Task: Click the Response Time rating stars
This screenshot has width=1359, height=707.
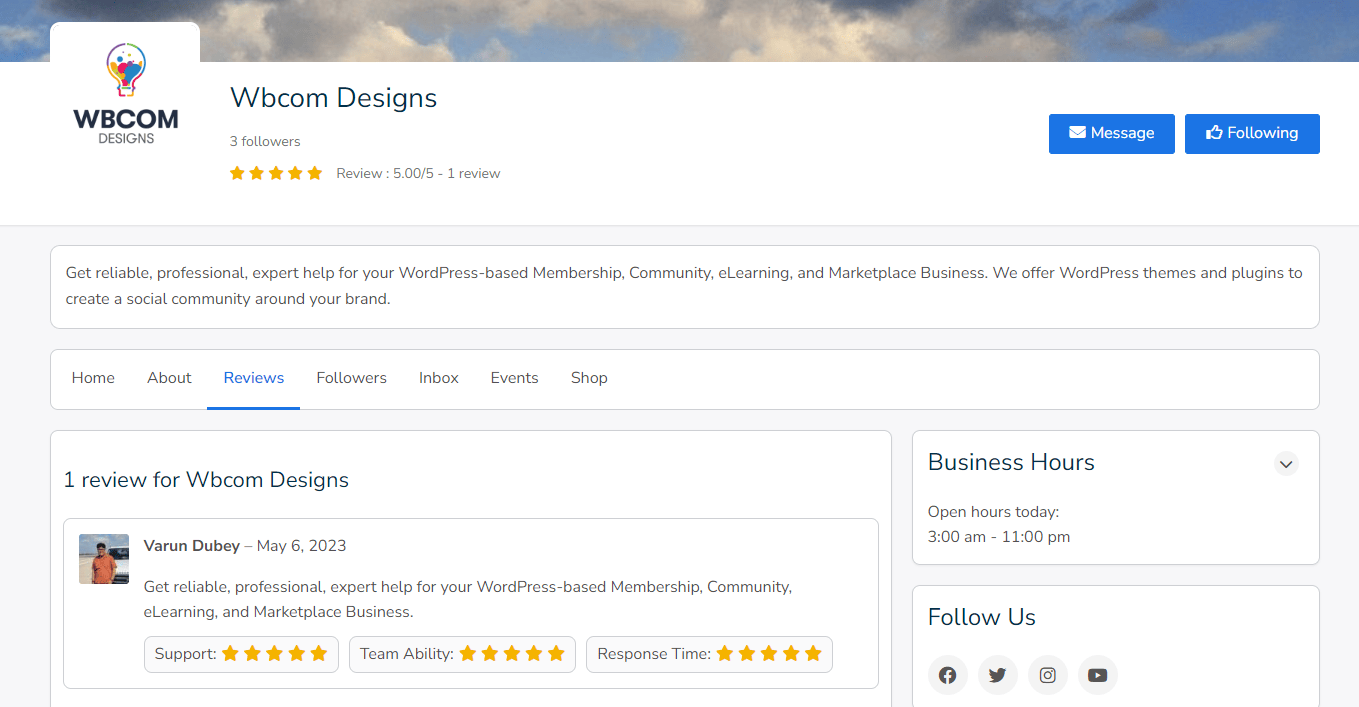Action: pyautogui.click(x=768, y=654)
